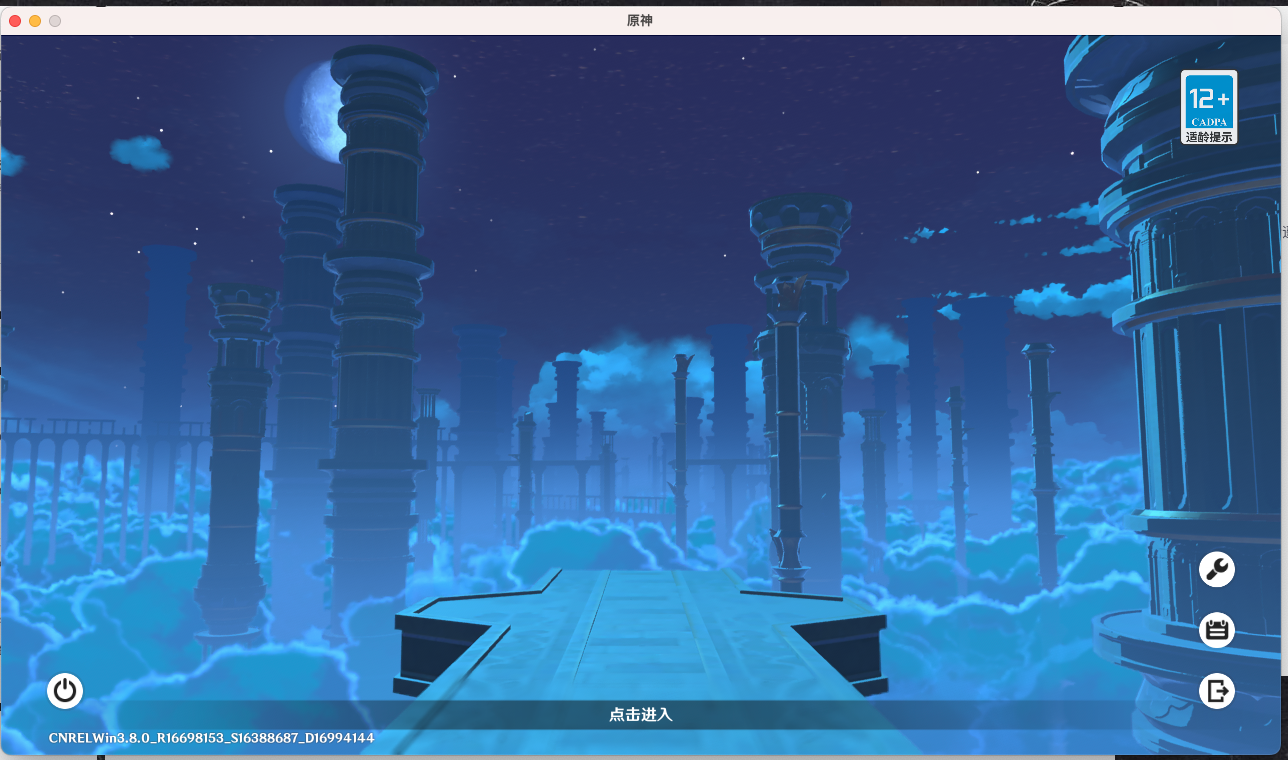The image size is (1288, 760).
Task: Click the power quit icon
Action: click(65, 691)
